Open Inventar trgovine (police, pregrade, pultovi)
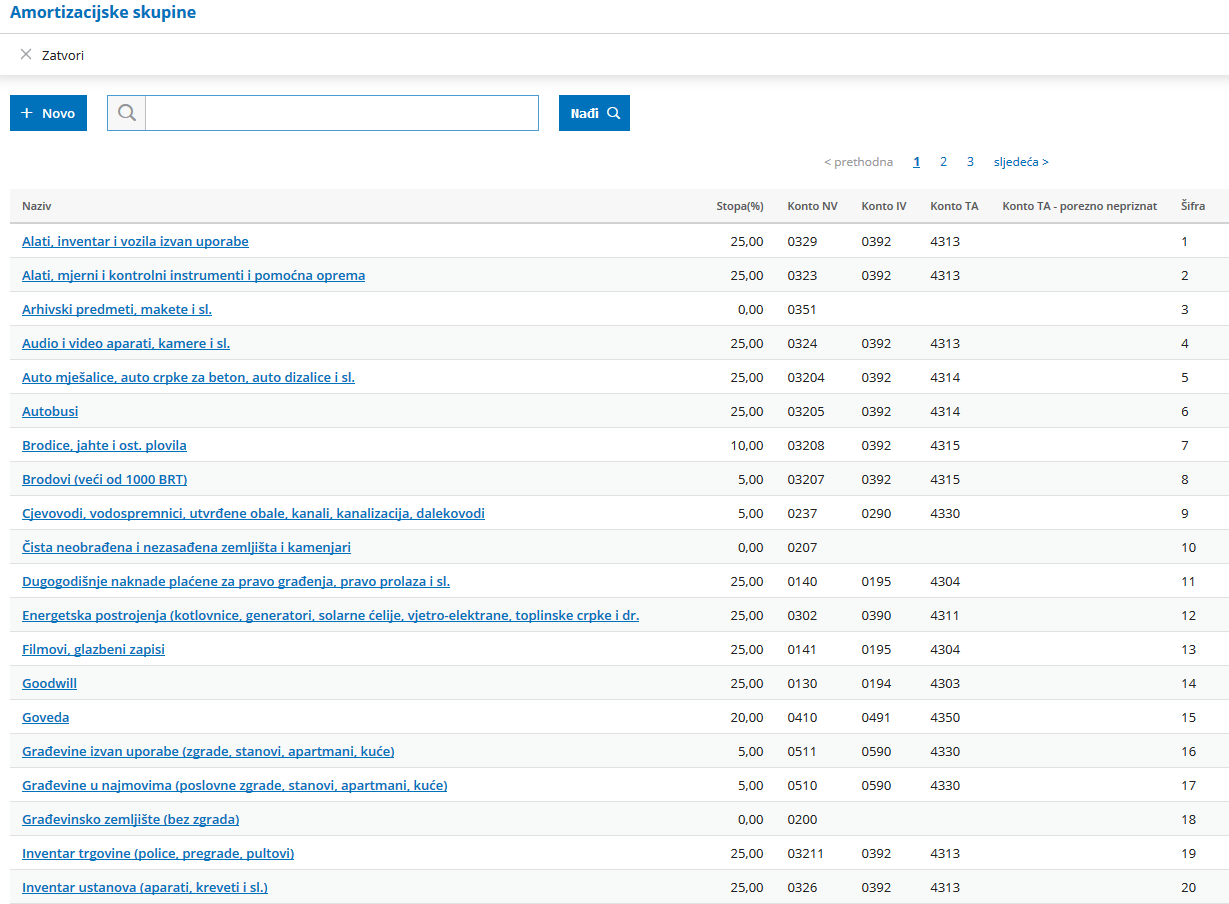This screenshot has width=1229, height=904. tap(158, 853)
